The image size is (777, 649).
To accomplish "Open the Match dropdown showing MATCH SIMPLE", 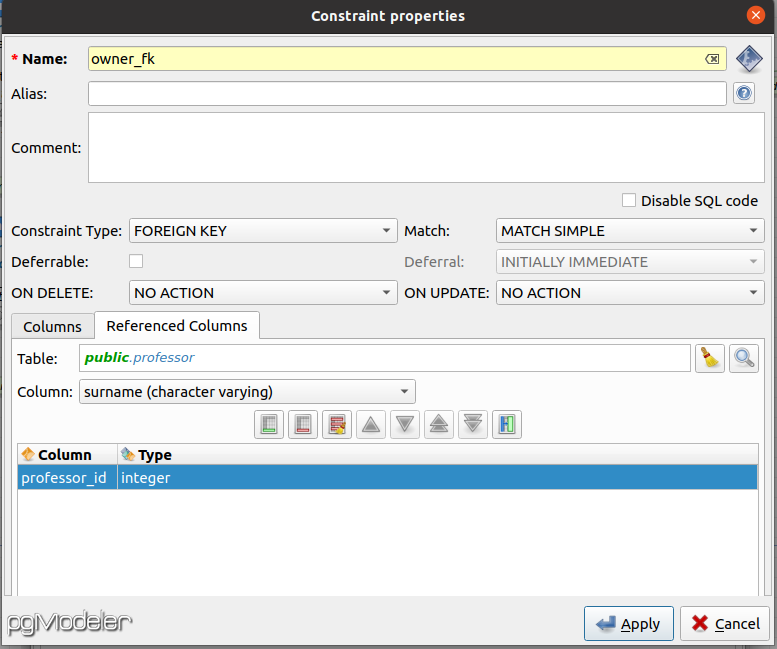I will tap(630, 231).
